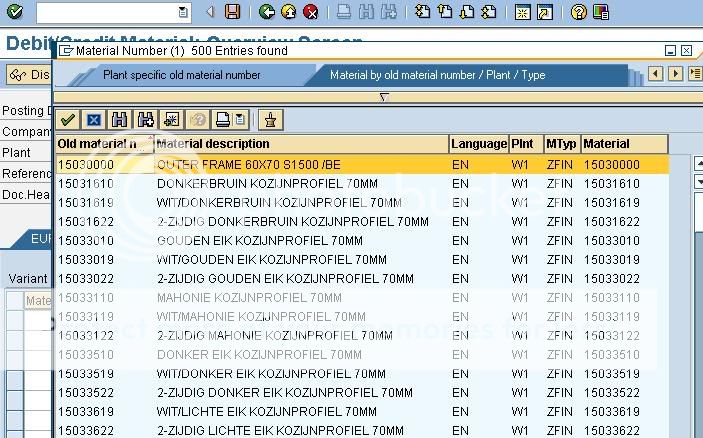Select row OUTER FRAME 60X70 S1500 /BE
Viewport: 703px width, 438px height.
coord(248,164)
